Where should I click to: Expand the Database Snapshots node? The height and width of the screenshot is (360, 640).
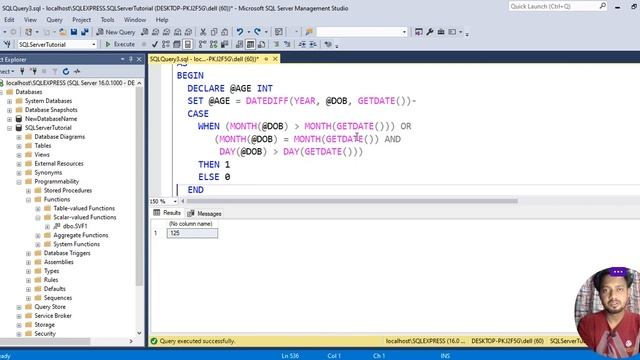point(9,110)
